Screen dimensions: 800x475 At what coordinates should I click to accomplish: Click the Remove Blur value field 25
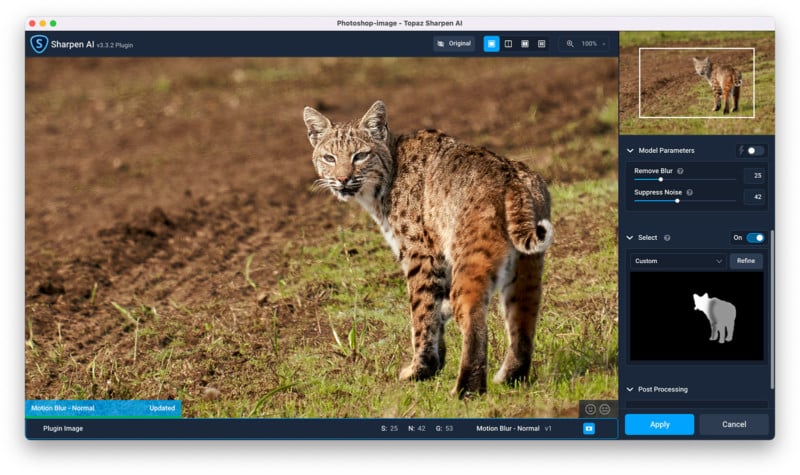tap(755, 176)
